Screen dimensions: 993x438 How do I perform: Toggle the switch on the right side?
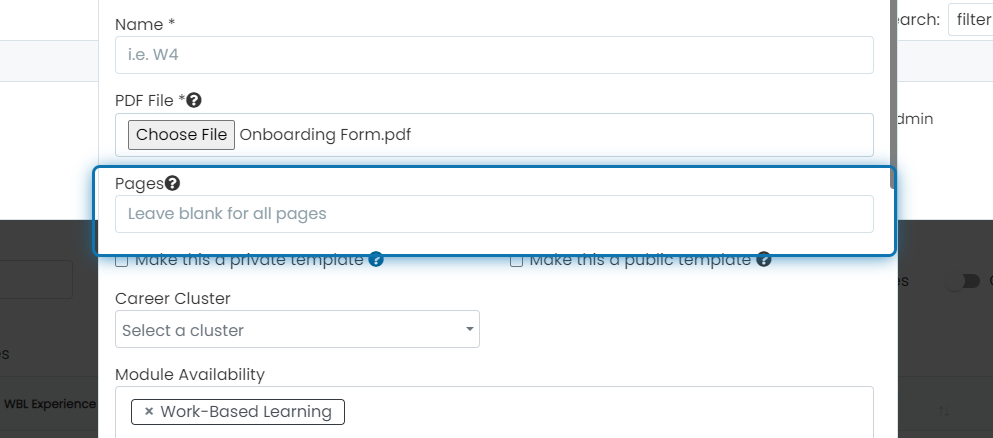tap(964, 281)
